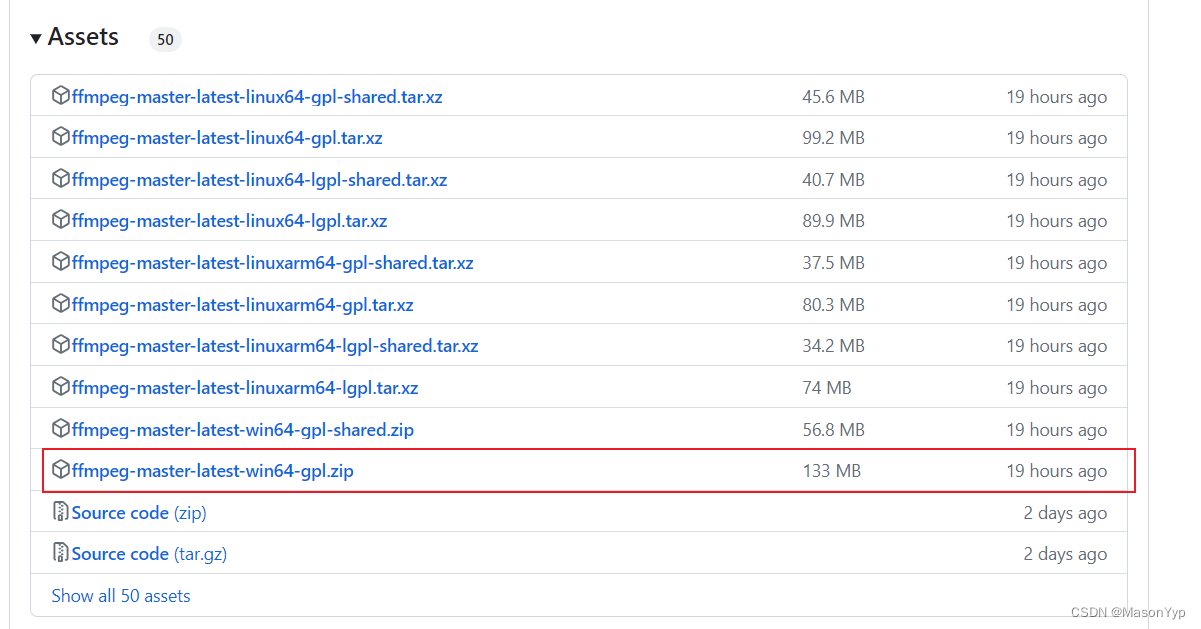Download ffmpeg-master-latest-win64-gpl.zip

pyautogui.click(x=213, y=471)
